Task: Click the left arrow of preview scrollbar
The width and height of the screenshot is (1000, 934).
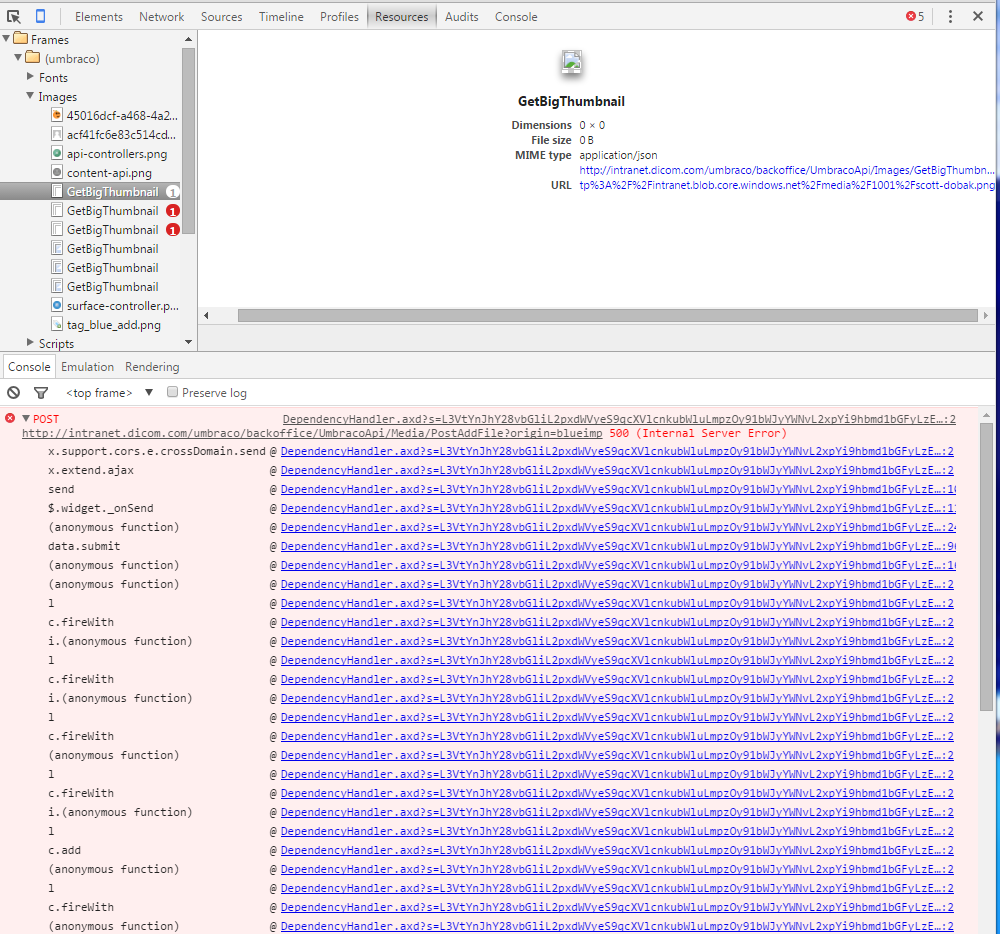Action: (206, 316)
